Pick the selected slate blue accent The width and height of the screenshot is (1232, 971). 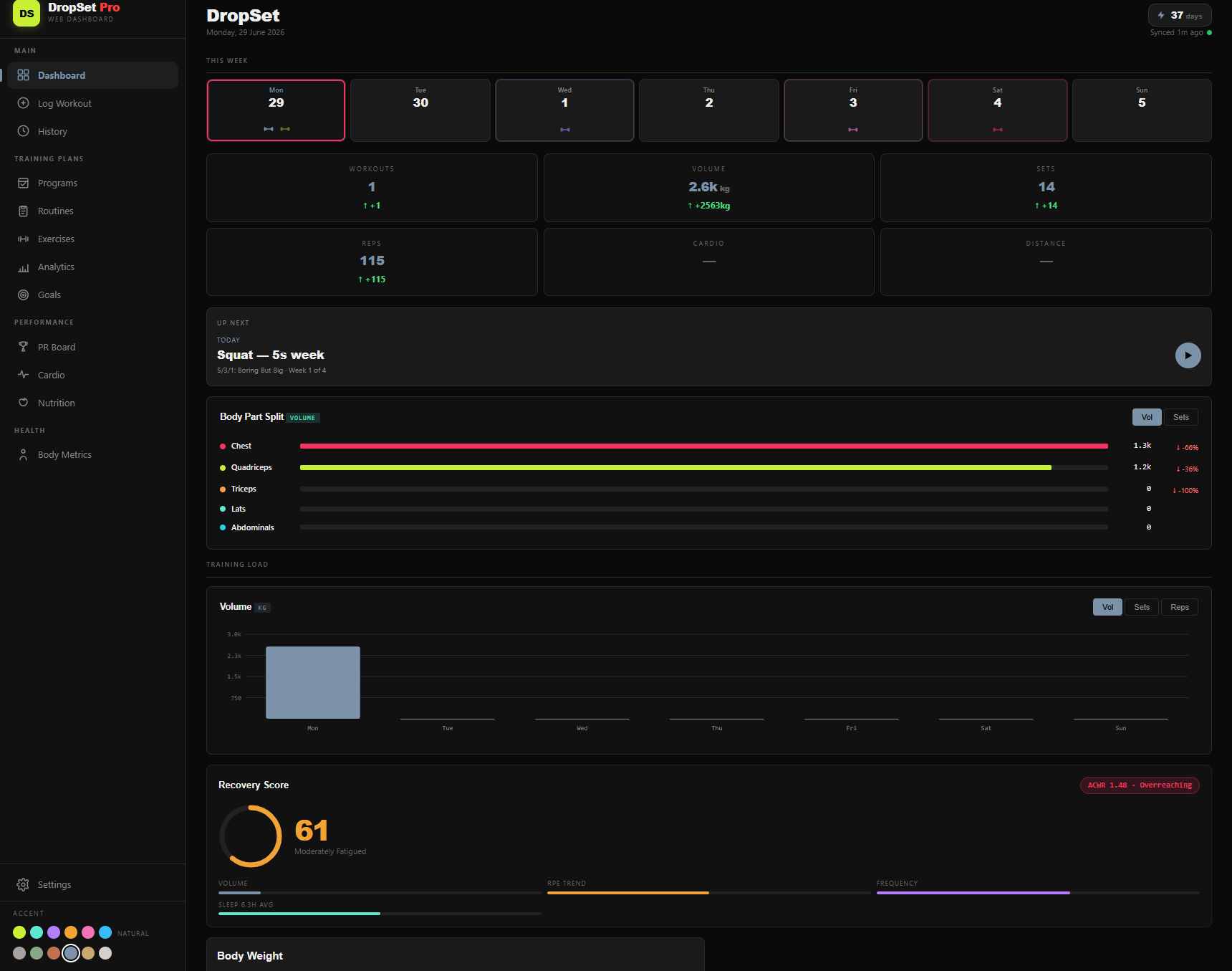[x=71, y=953]
